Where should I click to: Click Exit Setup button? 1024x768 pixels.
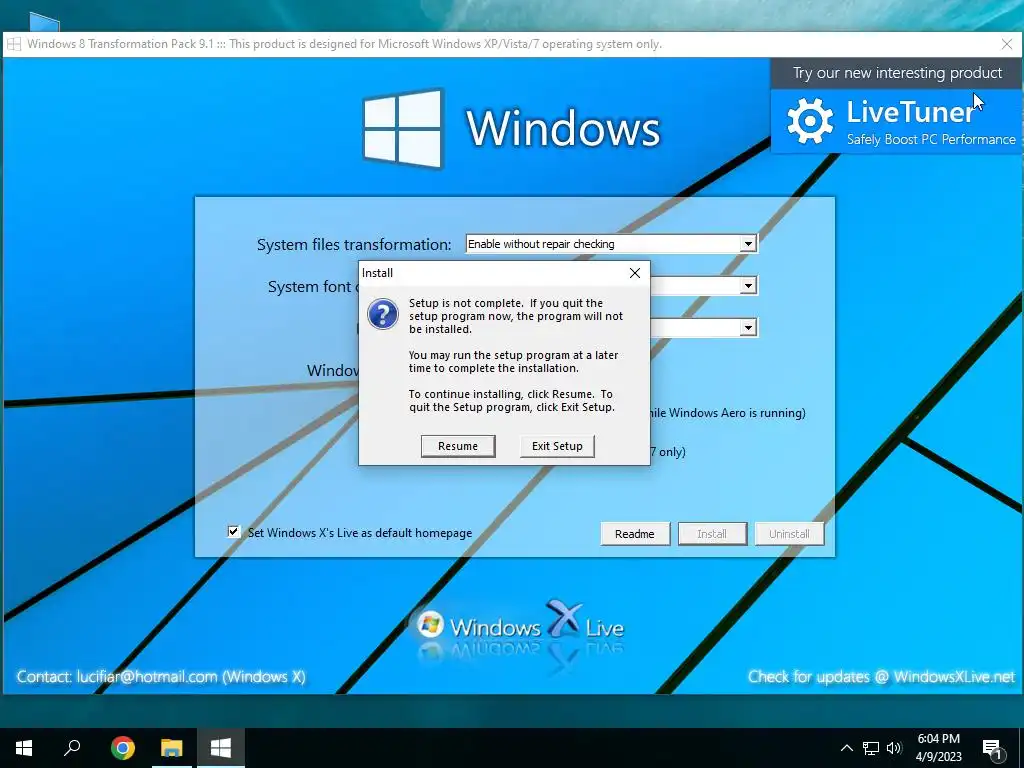coord(557,446)
